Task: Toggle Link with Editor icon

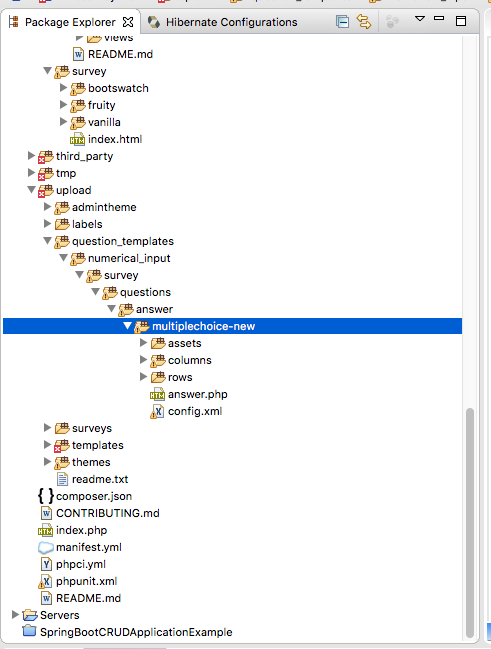Action: pyautogui.click(x=363, y=22)
